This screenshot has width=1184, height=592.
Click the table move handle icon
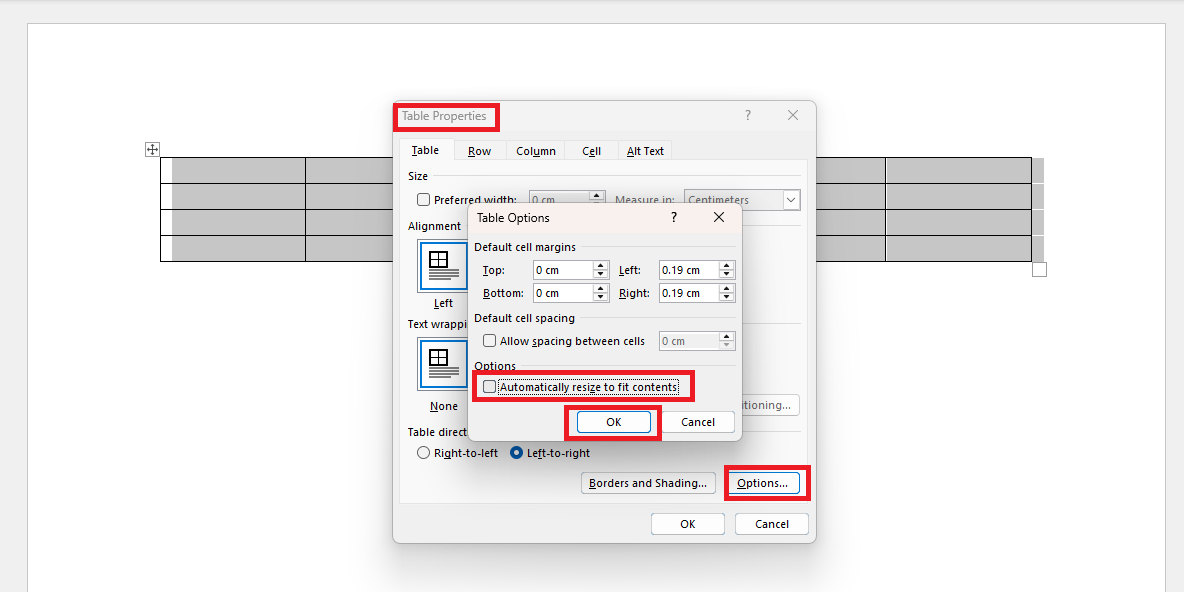point(152,149)
